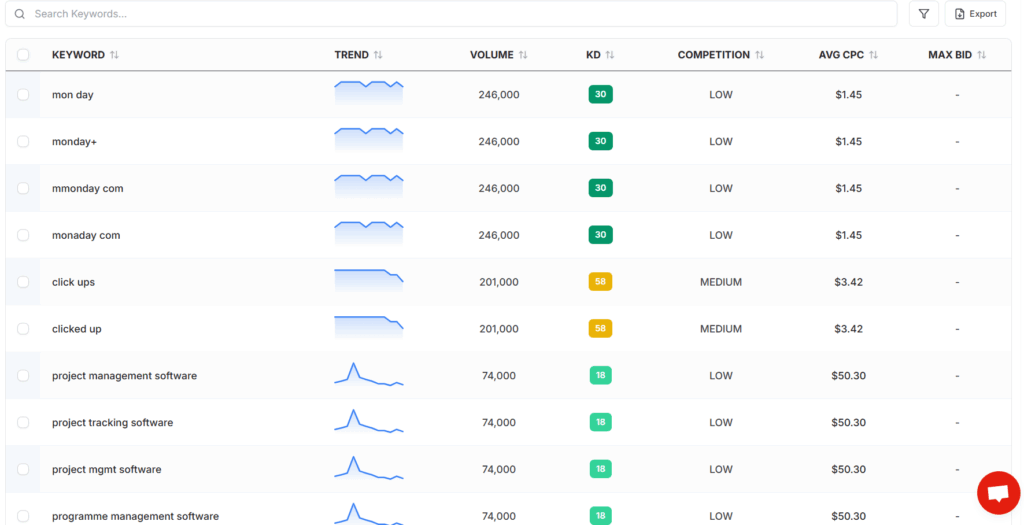Click KD badge 30 for 'monaday com'
Image resolution: width=1024 pixels, height=525 pixels.
tap(600, 234)
